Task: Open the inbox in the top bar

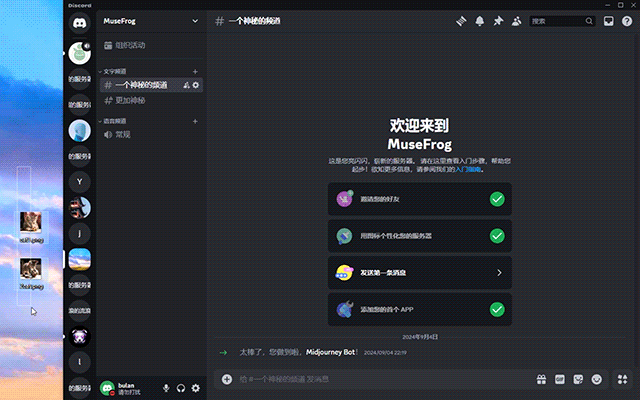Action: click(609, 21)
